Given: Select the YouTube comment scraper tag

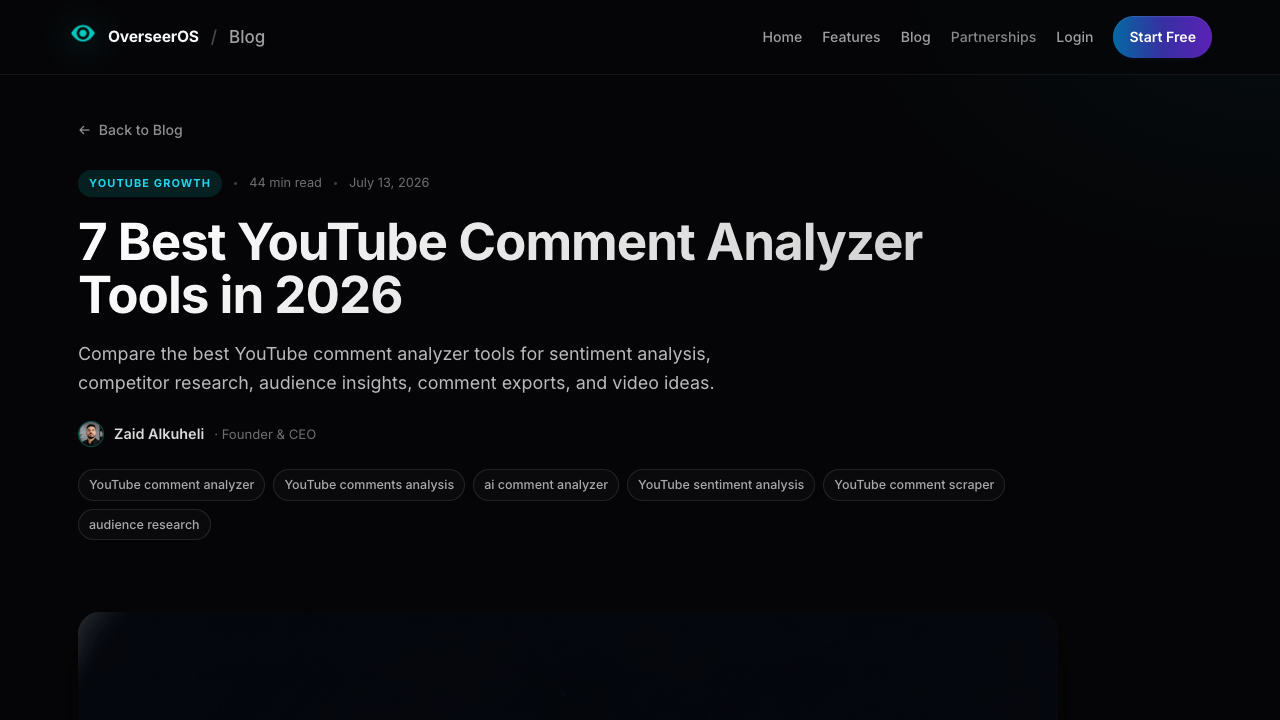Looking at the screenshot, I should click(914, 485).
